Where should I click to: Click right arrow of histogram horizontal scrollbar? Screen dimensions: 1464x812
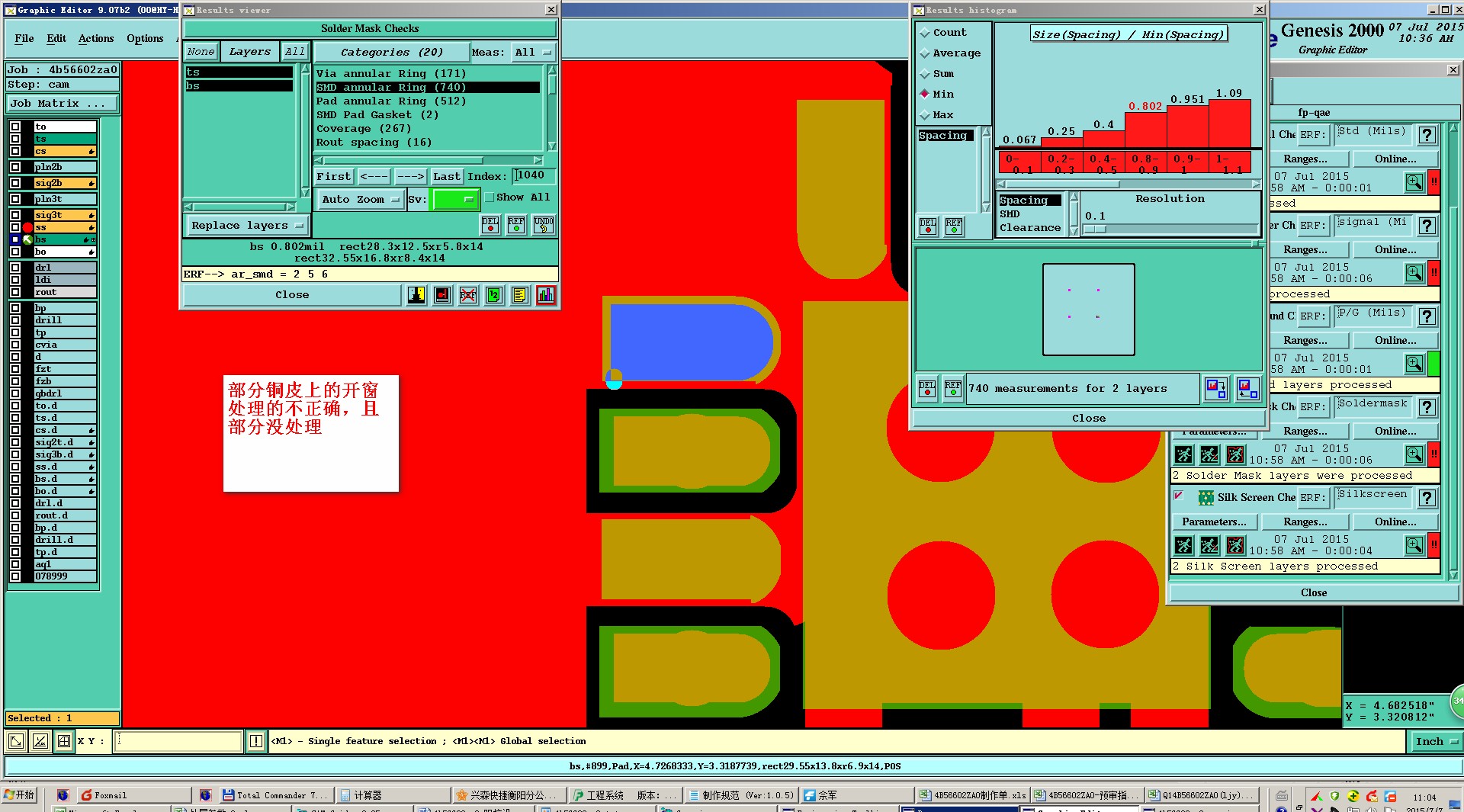[1256, 184]
